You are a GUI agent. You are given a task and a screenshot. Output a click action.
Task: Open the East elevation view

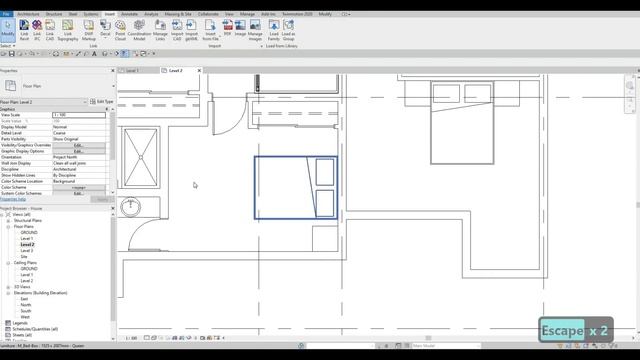point(24,299)
